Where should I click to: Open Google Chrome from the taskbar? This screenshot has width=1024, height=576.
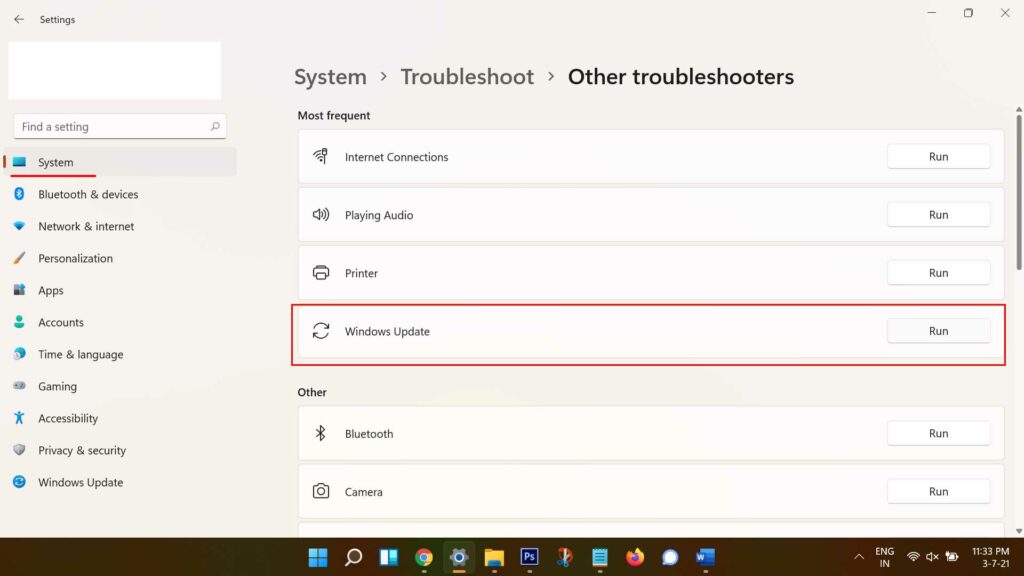coord(424,557)
